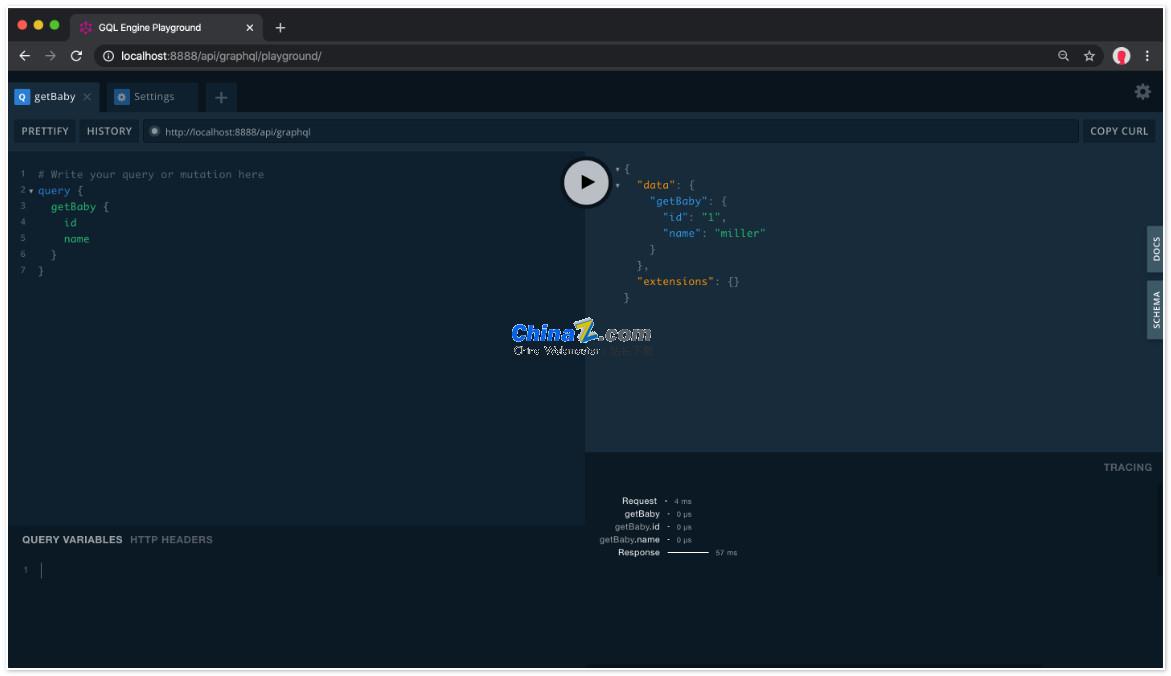Collapse the response root object arrow
The width and height of the screenshot is (1171, 676).
pos(618,170)
